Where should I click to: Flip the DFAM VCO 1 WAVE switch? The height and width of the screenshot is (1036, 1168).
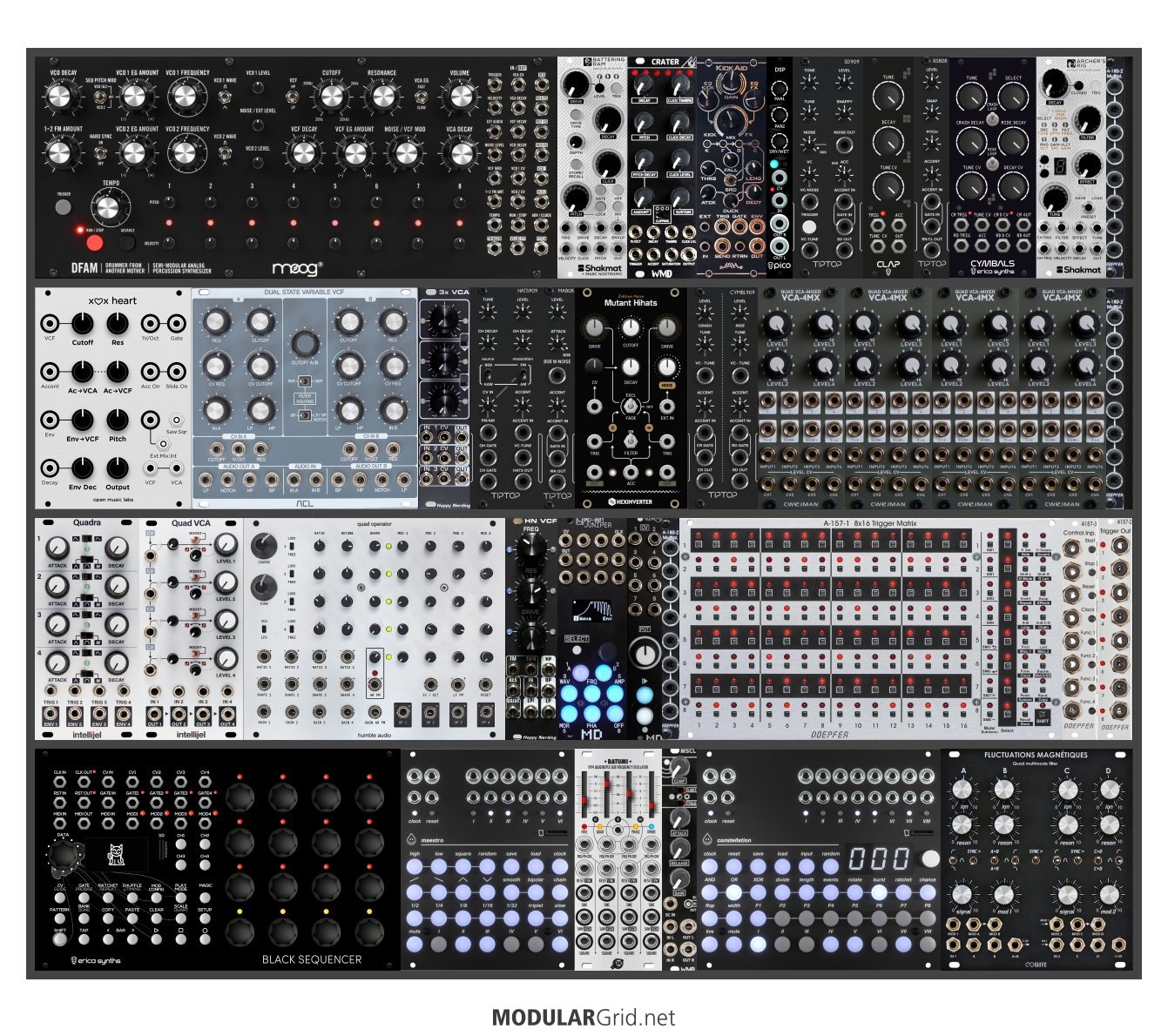click(x=225, y=97)
